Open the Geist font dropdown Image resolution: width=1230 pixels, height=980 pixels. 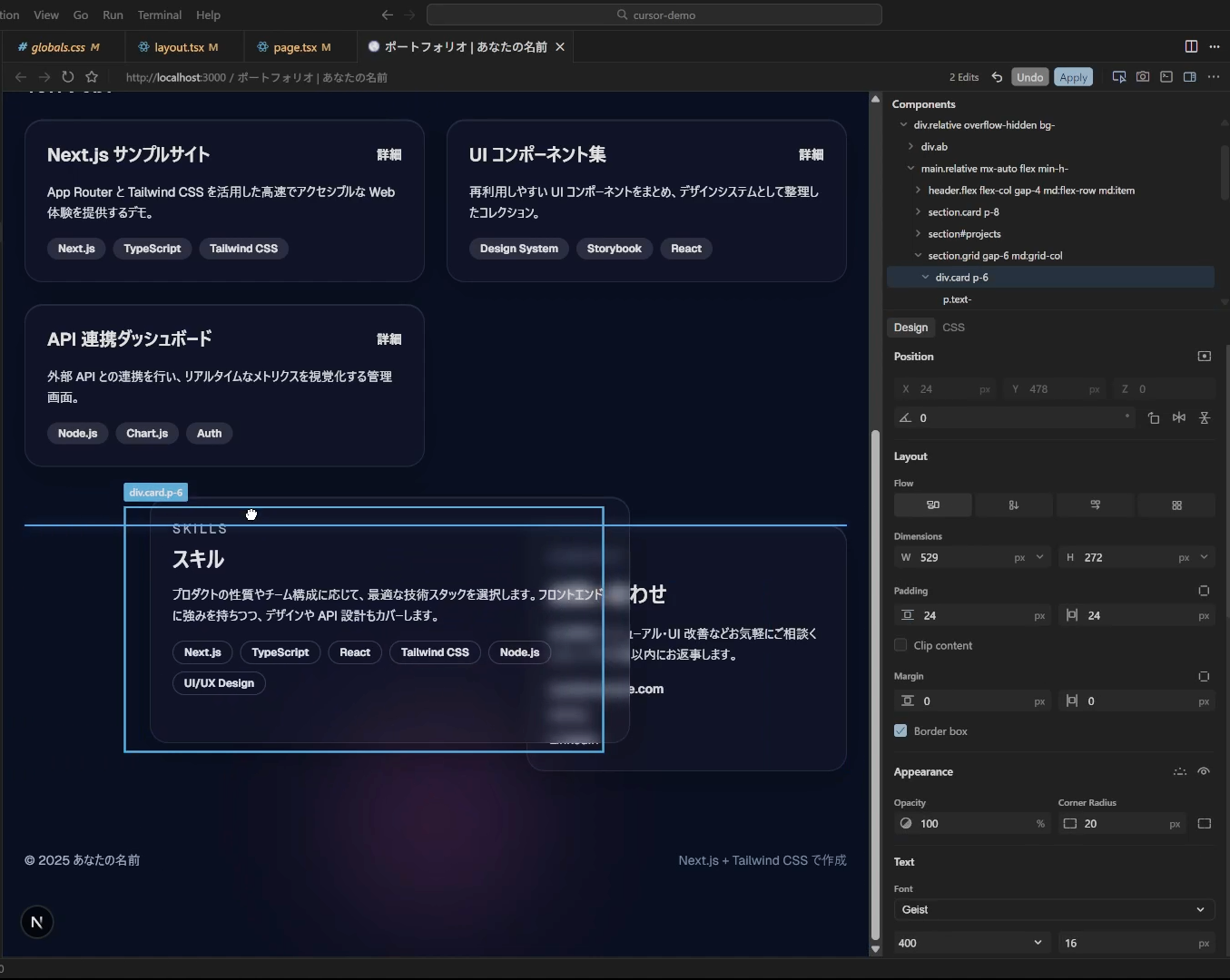[x=1053, y=909]
